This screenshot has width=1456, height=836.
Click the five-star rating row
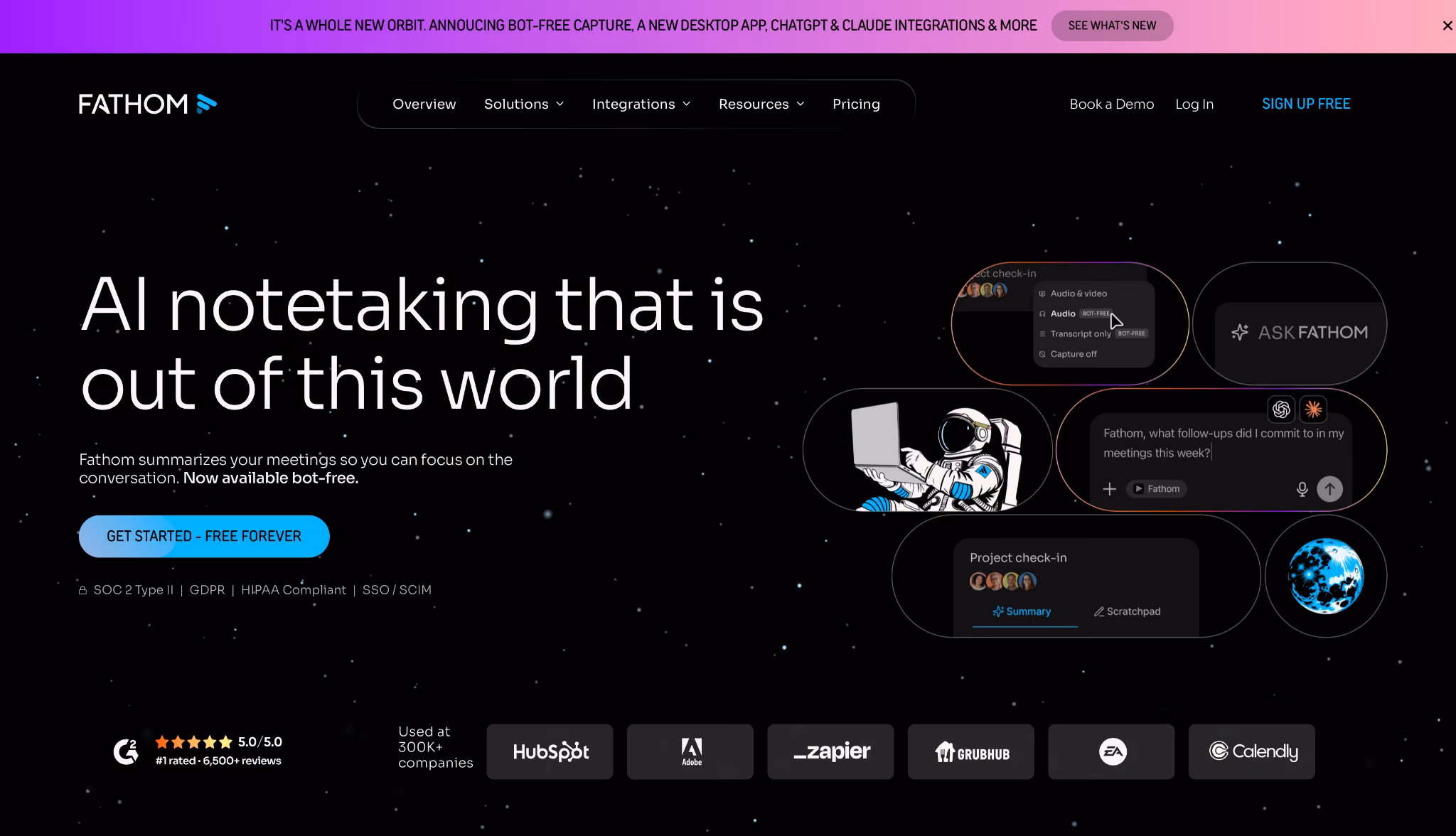pyautogui.click(x=194, y=742)
